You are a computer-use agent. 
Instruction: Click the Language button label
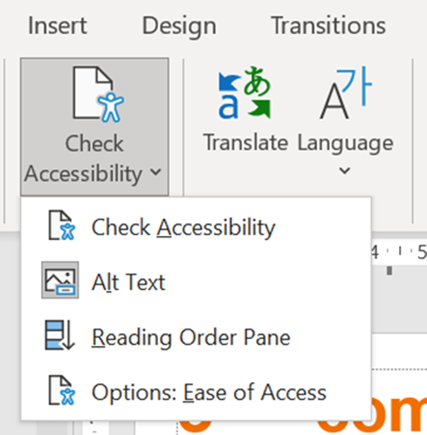[x=345, y=143]
